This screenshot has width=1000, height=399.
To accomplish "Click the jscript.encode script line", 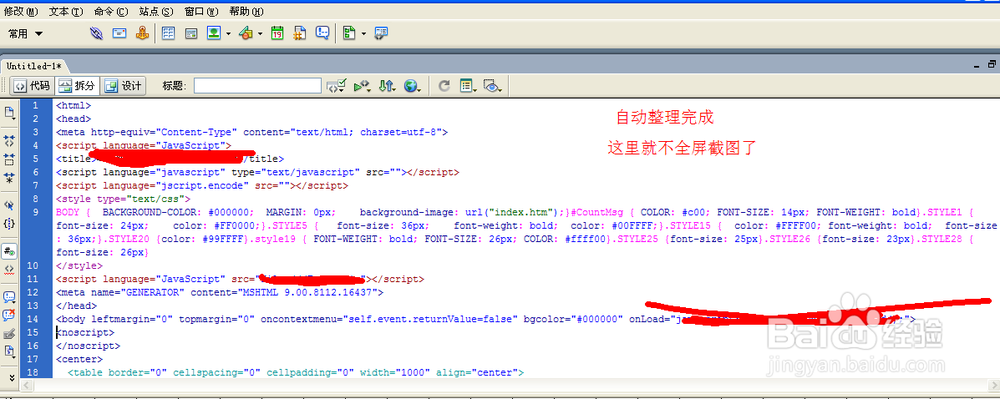I will click(x=202, y=185).
